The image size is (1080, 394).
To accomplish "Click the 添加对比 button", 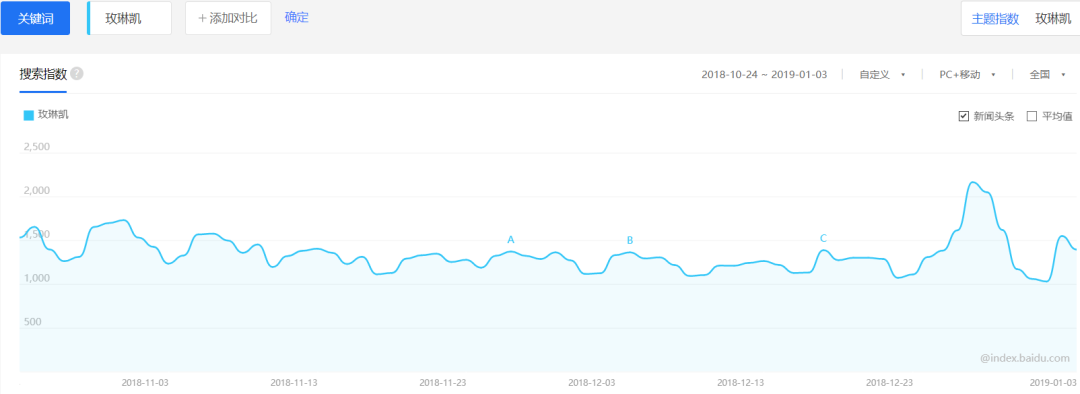I will coord(228,18).
